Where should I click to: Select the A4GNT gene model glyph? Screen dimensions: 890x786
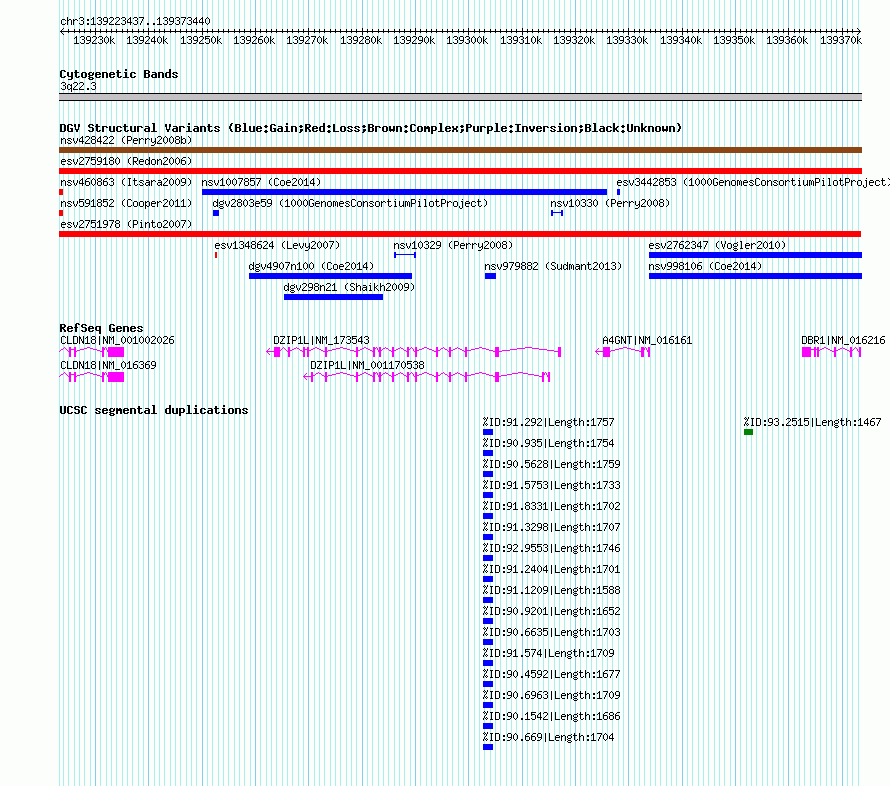(x=623, y=352)
